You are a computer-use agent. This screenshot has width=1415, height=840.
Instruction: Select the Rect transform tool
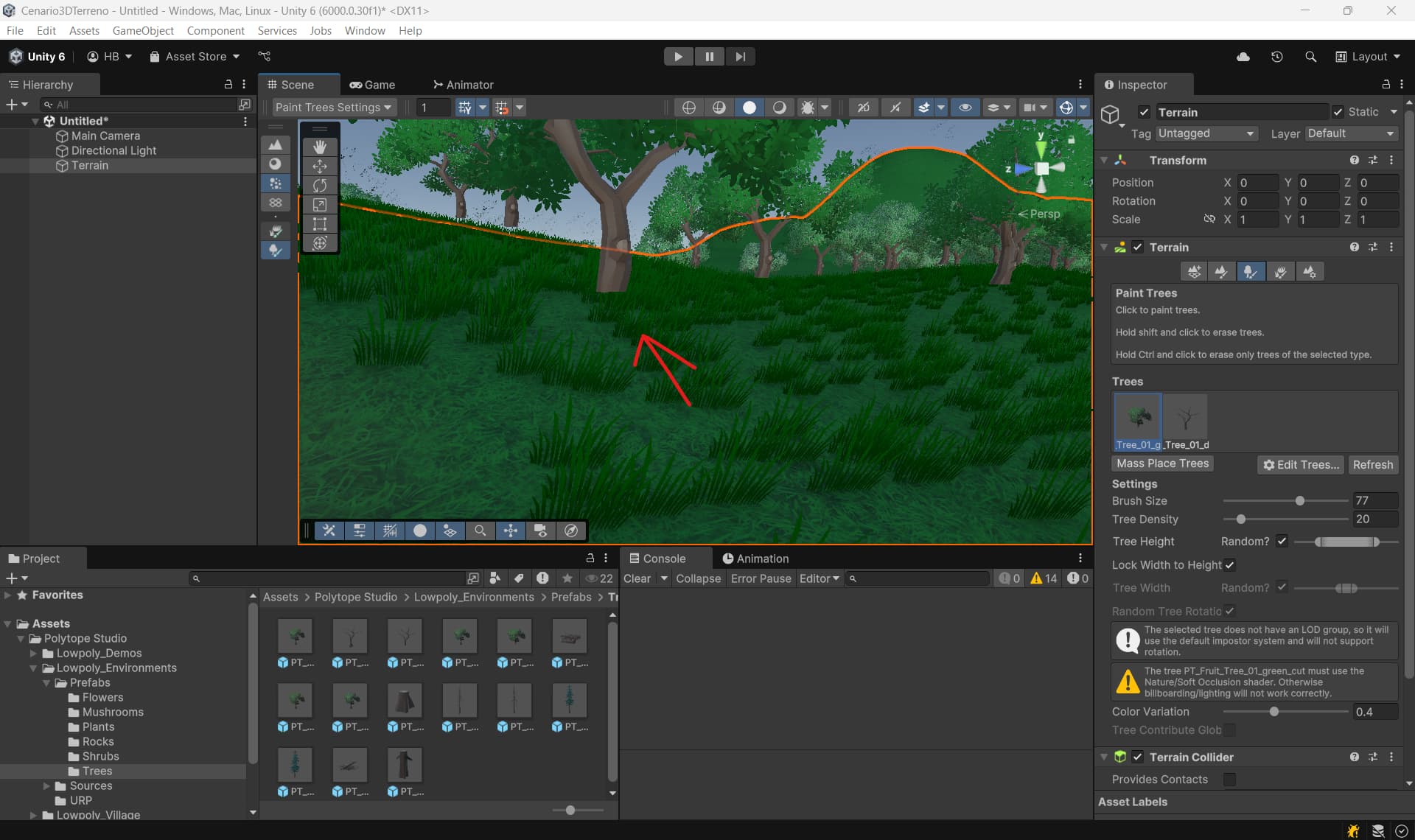320,224
